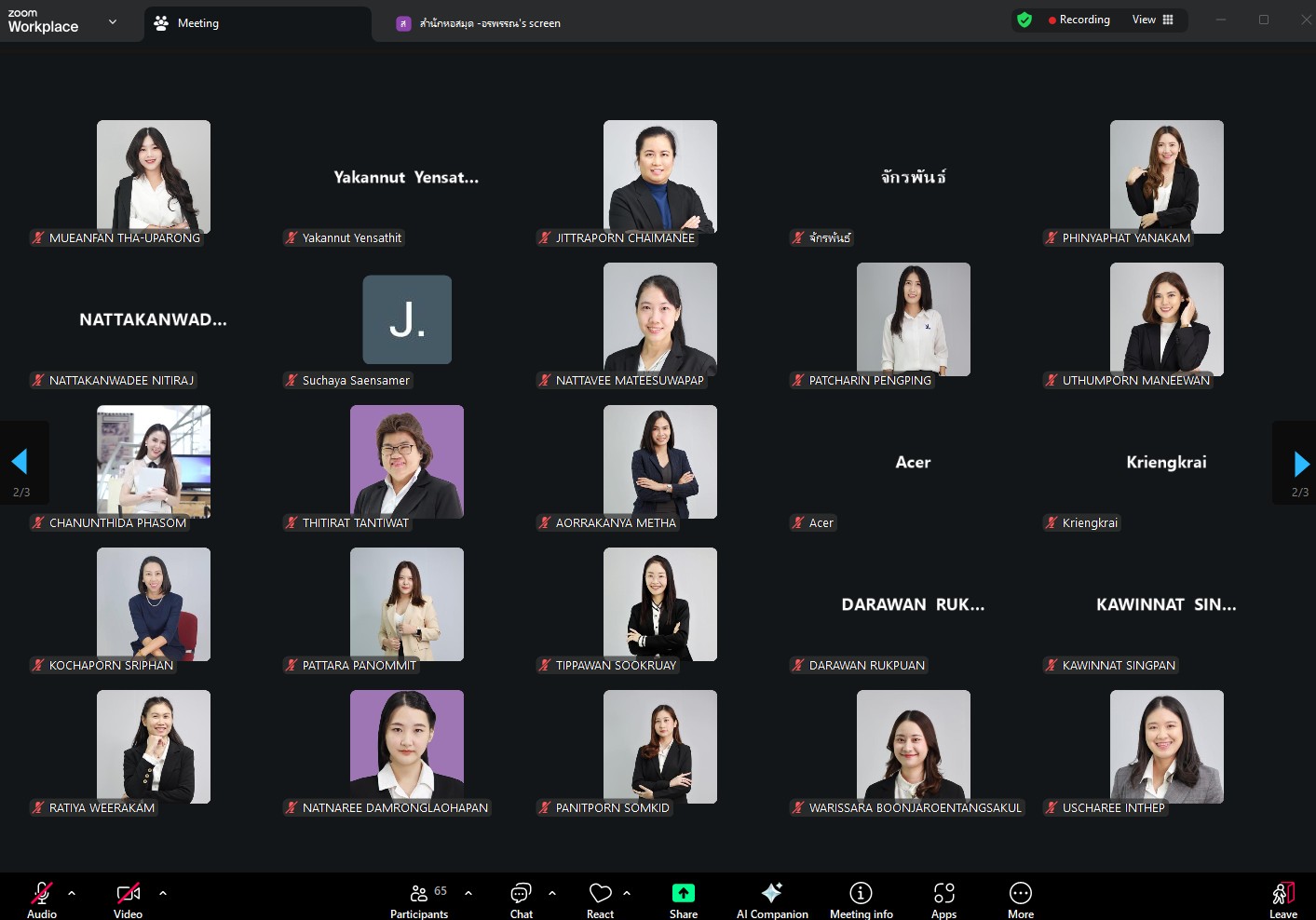
Task: Open the View layout options
Action: [x=1152, y=20]
